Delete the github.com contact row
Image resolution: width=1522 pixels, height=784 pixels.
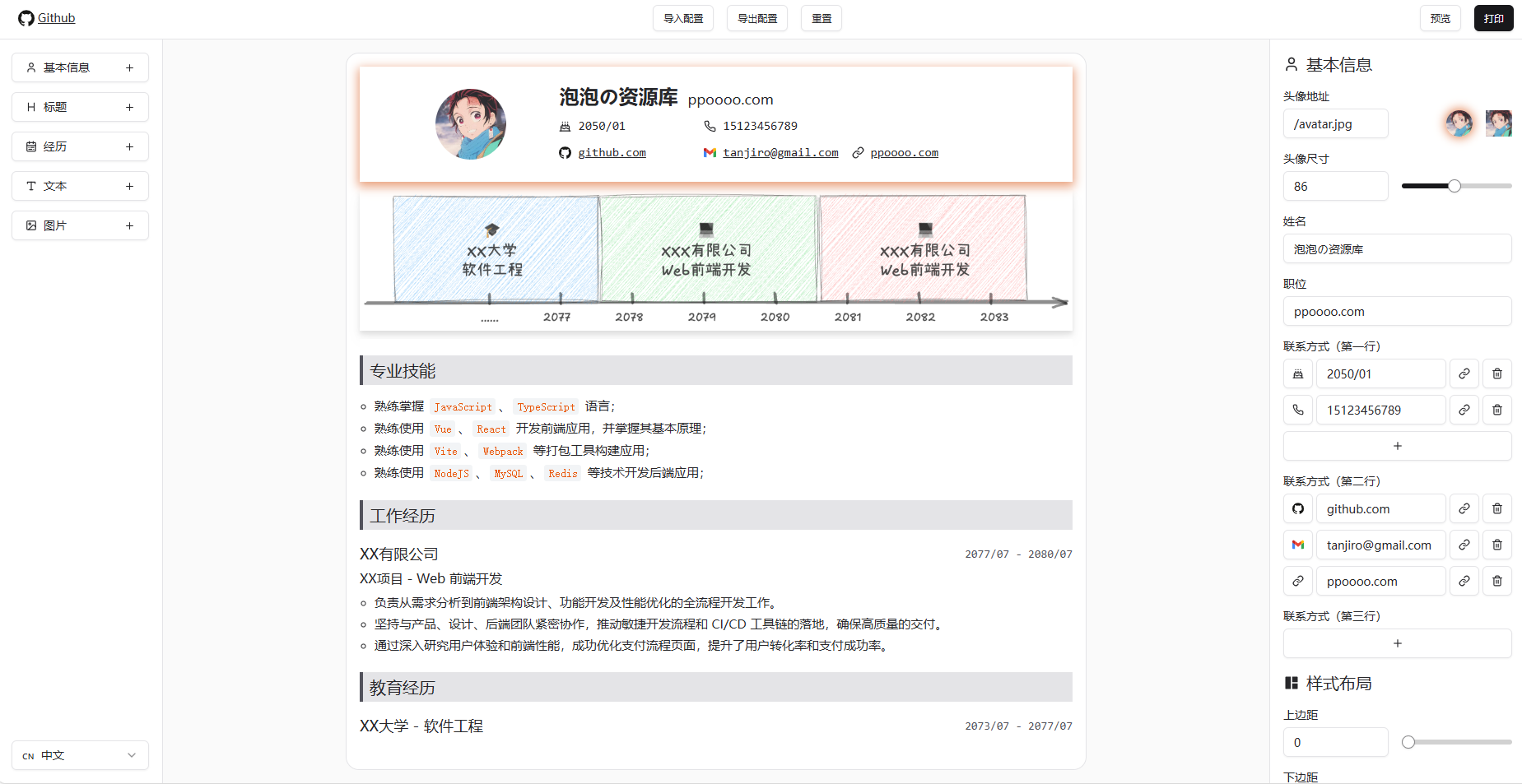pos(1497,508)
